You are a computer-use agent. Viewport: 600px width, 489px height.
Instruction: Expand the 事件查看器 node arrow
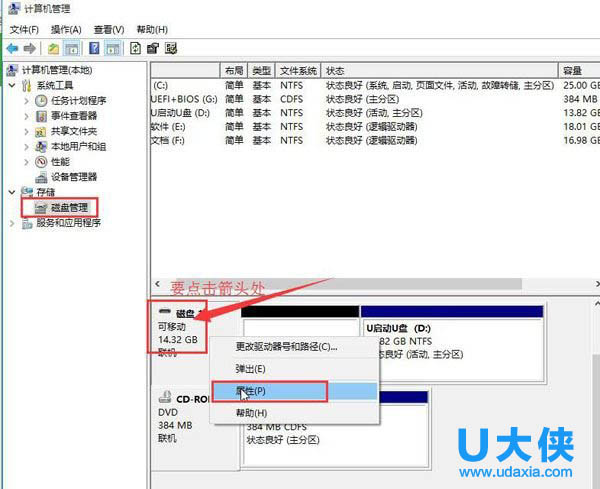(26, 116)
